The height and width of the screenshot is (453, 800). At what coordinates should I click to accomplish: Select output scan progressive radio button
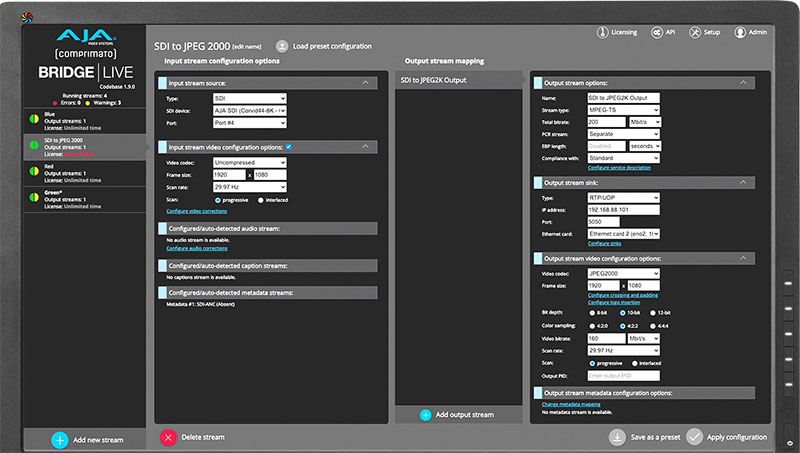tap(592, 364)
